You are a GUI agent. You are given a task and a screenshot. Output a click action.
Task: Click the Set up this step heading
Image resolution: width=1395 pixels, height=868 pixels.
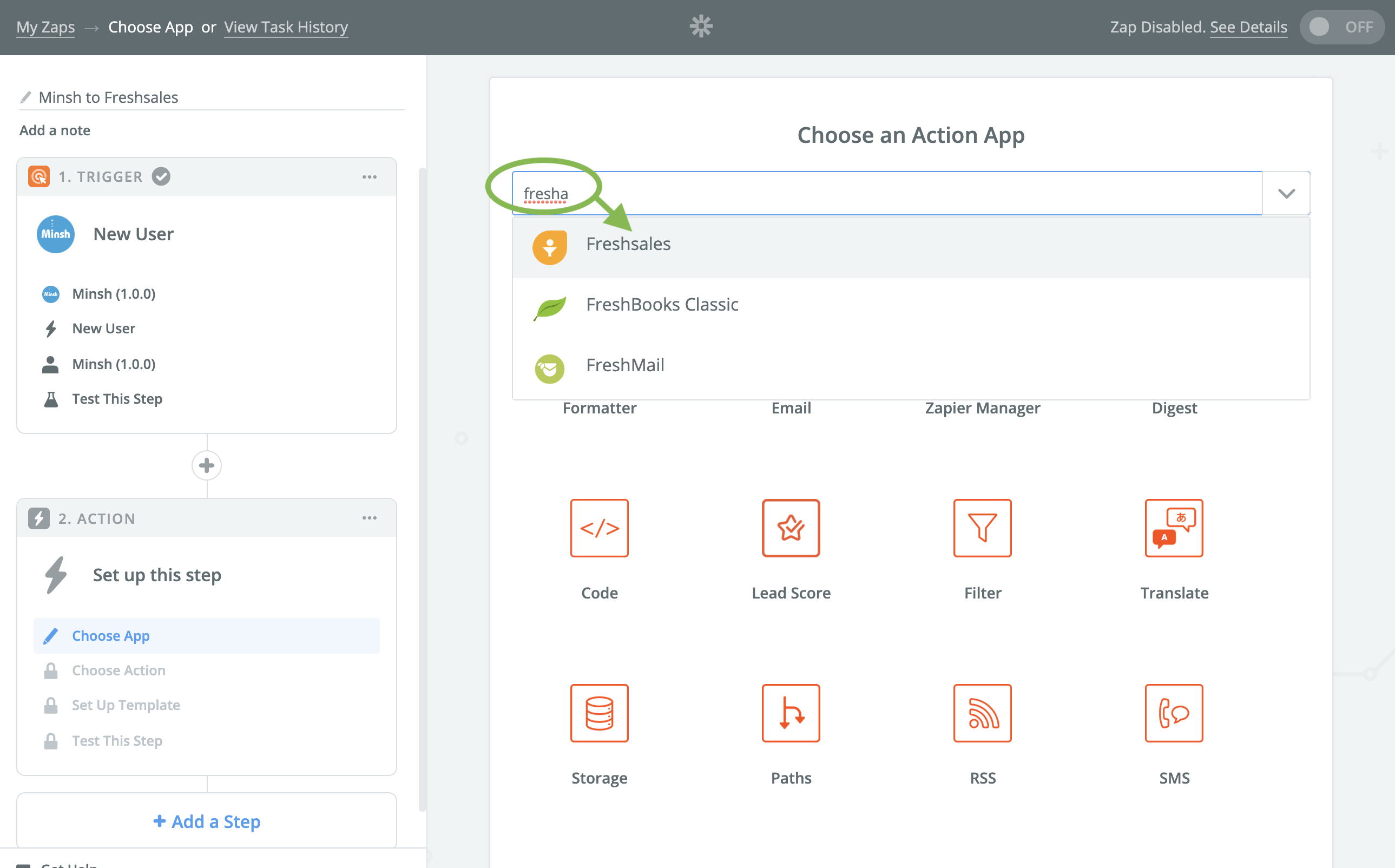click(x=157, y=575)
